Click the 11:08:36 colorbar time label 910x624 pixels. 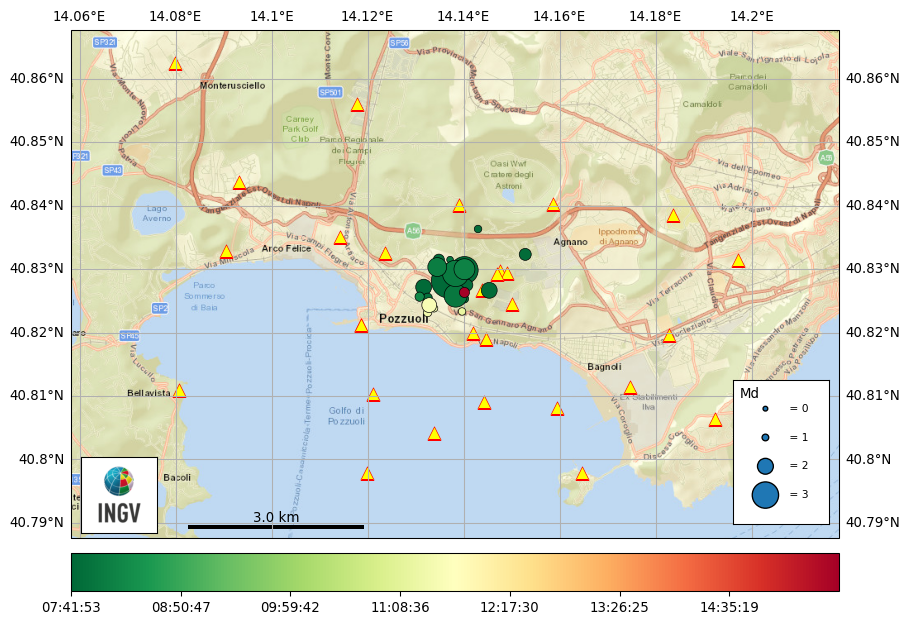pos(400,607)
